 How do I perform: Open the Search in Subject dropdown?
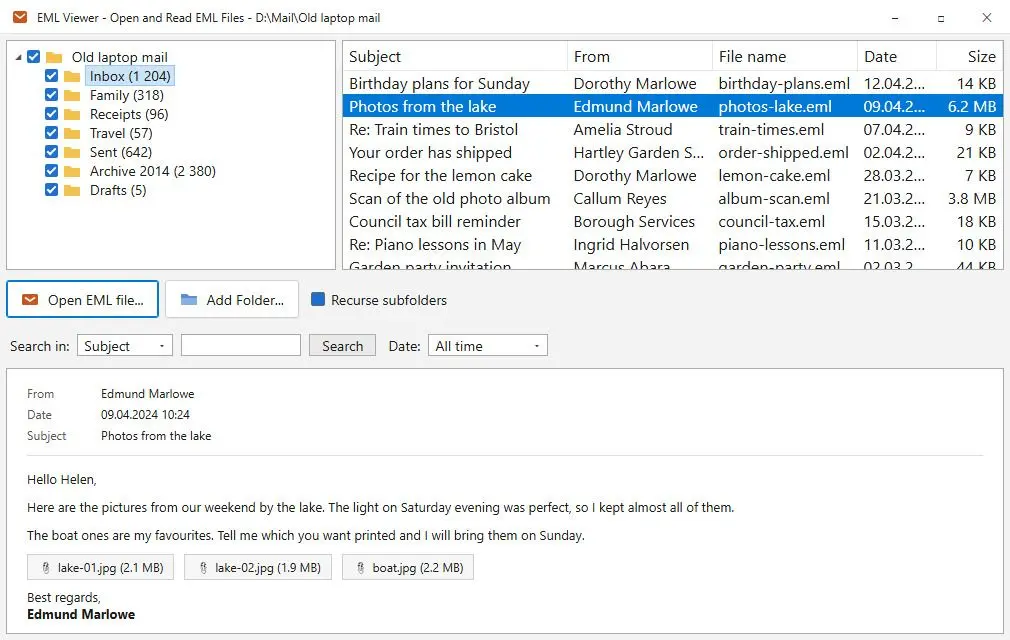click(125, 346)
